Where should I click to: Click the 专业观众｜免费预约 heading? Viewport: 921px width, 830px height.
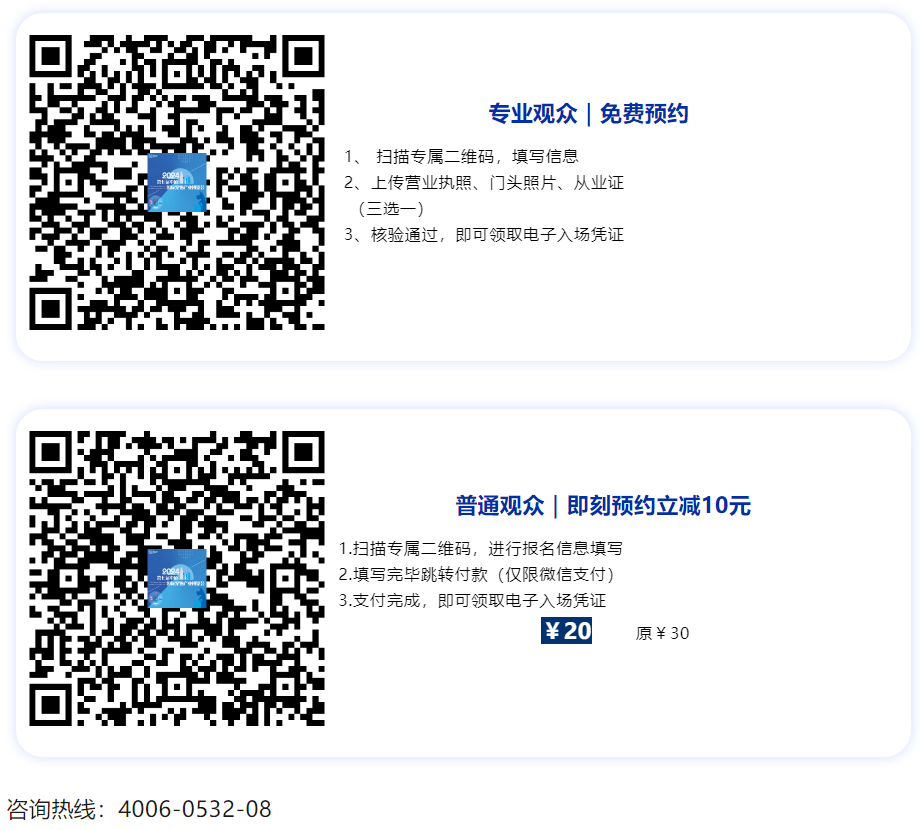[588, 113]
